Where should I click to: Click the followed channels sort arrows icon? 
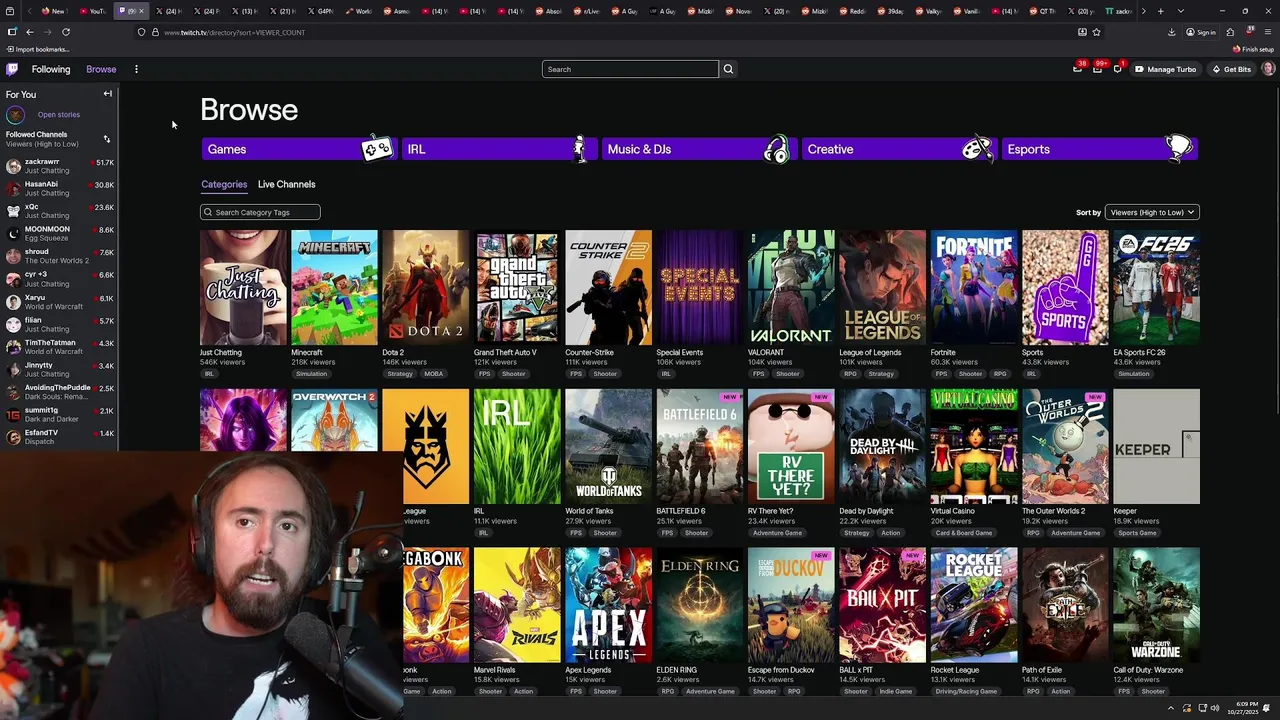(107, 139)
